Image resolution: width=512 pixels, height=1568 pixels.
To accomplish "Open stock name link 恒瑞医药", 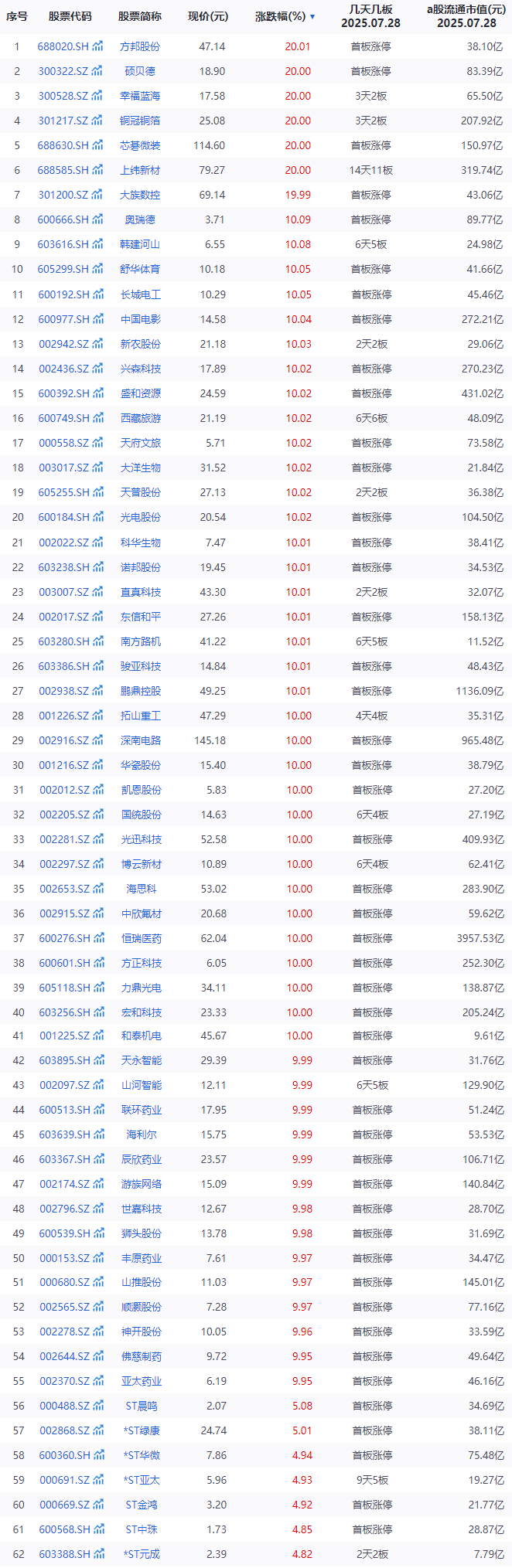I will [142, 938].
